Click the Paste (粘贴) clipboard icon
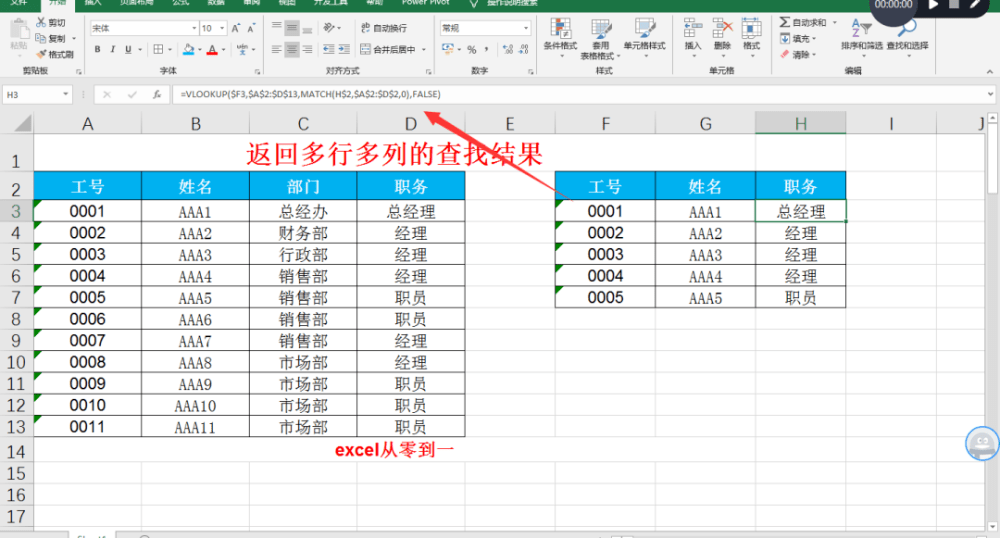Screen dimensions: 1000x538 pos(19,30)
